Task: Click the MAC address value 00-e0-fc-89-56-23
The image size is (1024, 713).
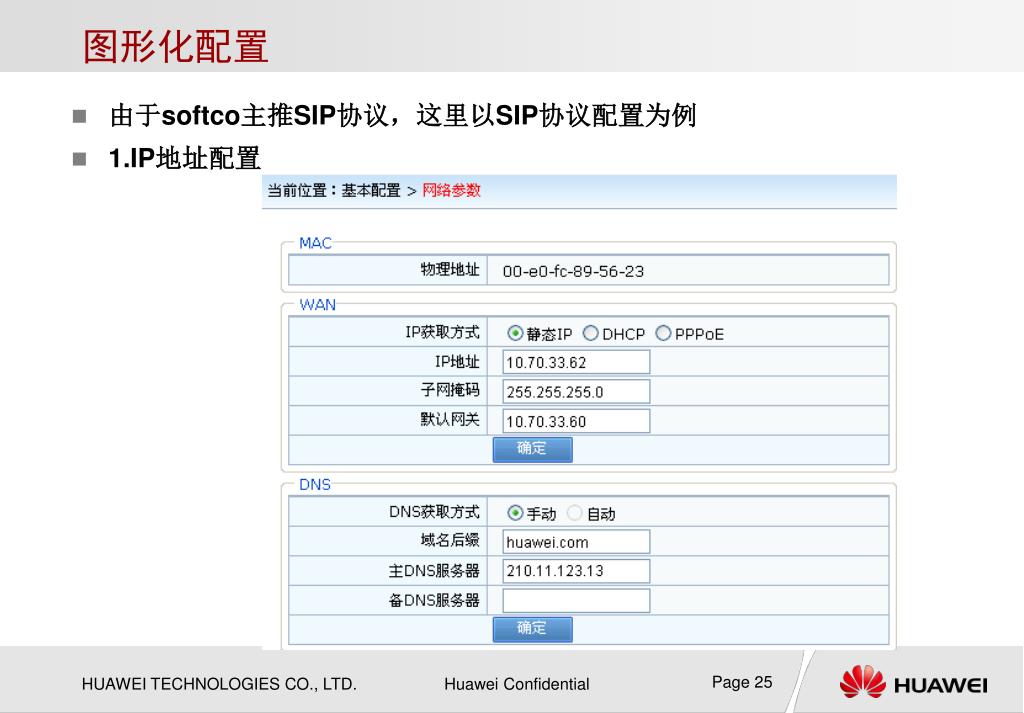Action: pyautogui.click(x=573, y=271)
